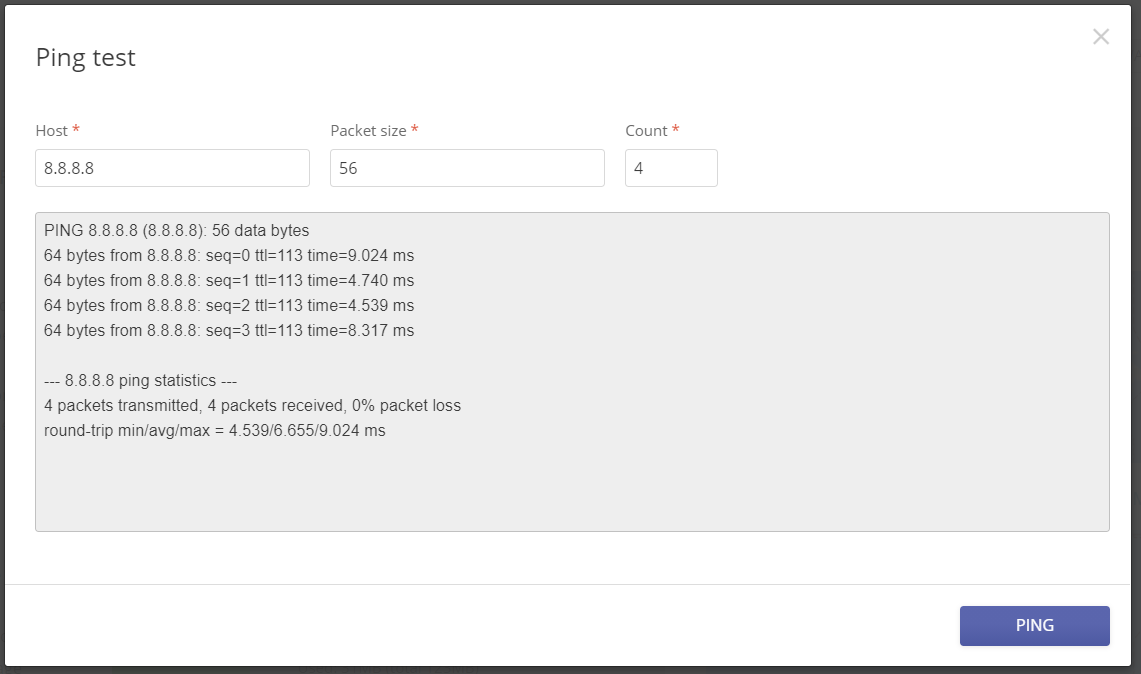Click the value 4 in Count field
Screen dimensions: 1141x674
640,167
